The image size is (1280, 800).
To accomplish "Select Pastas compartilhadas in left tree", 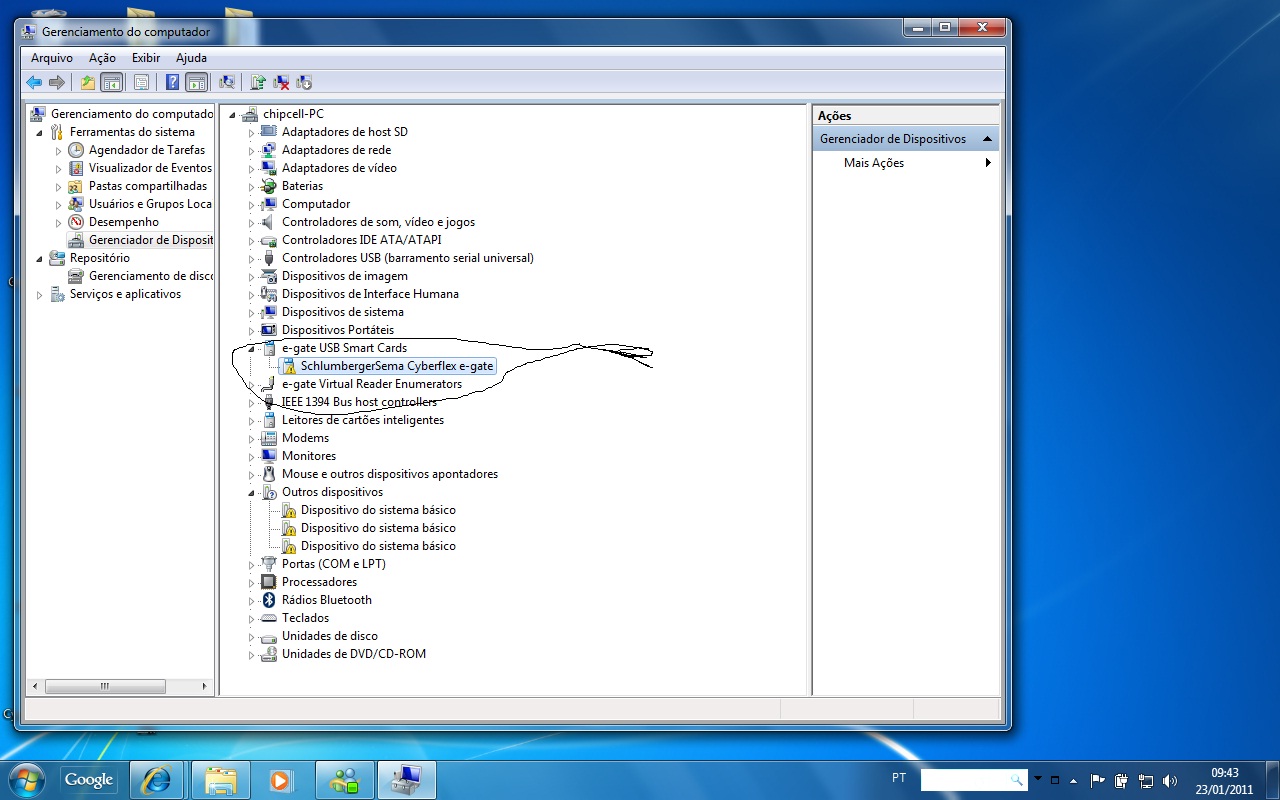I will pos(148,186).
